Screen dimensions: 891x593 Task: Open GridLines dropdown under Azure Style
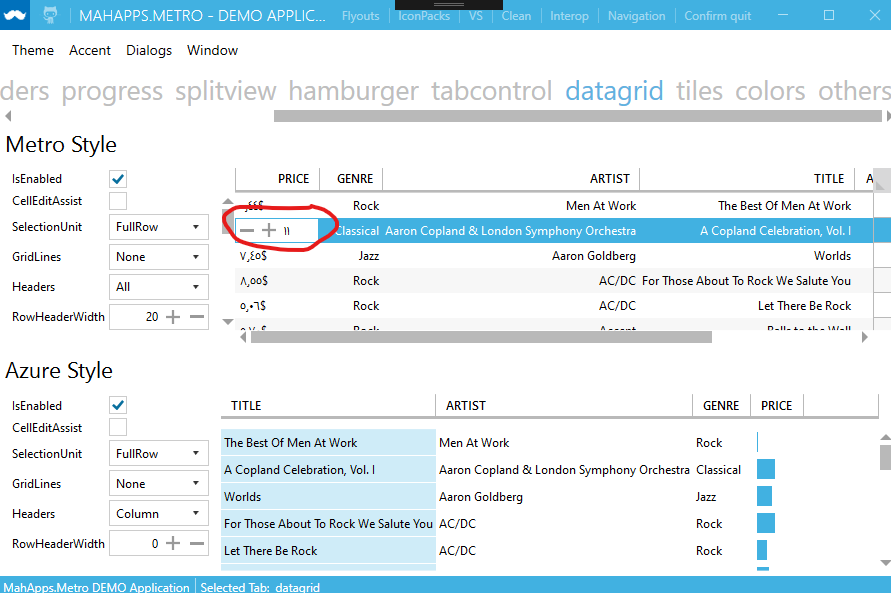click(x=158, y=483)
